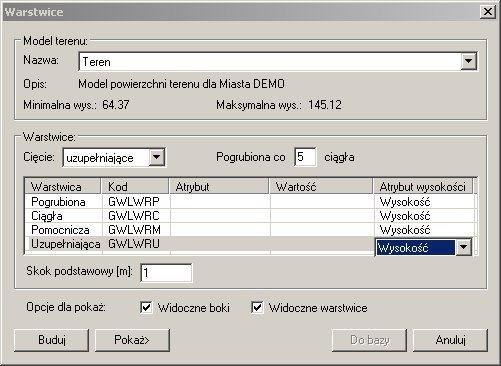Toggle the Widoczne boki checkbox
The width and height of the screenshot is (501, 366).
pyautogui.click(x=146, y=307)
